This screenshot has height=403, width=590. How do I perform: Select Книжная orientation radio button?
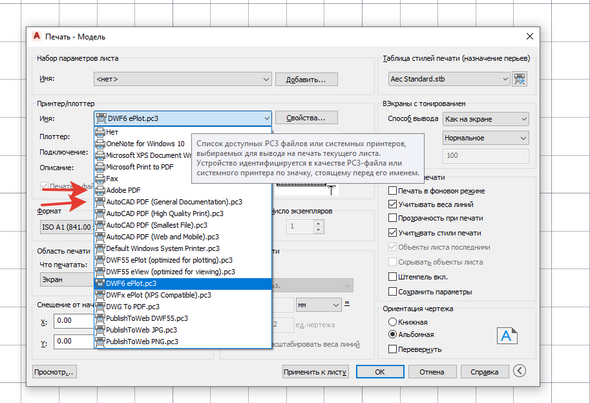392,322
